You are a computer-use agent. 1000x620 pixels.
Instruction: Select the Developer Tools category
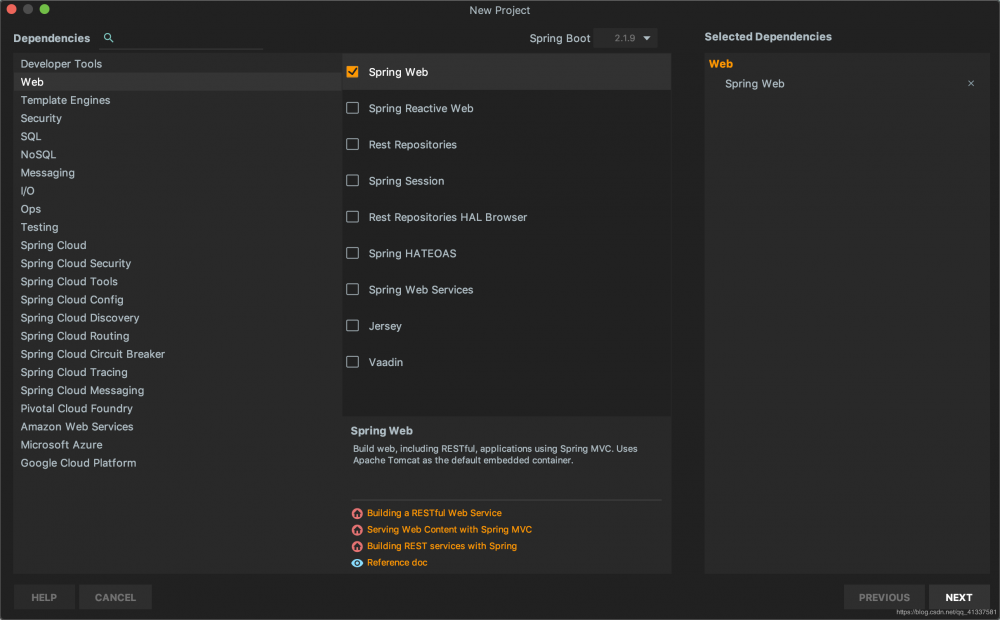click(x=61, y=64)
